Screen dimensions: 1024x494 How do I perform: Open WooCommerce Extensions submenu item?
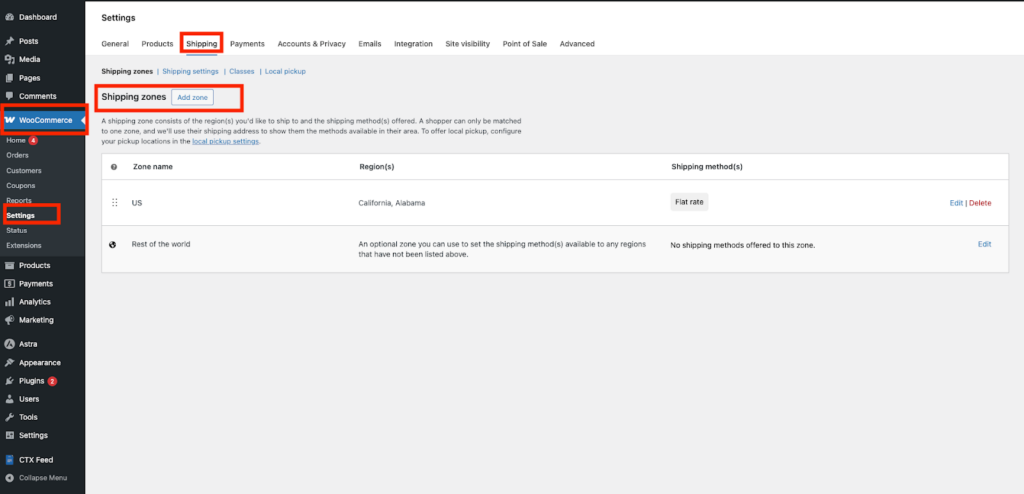click(x=24, y=246)
